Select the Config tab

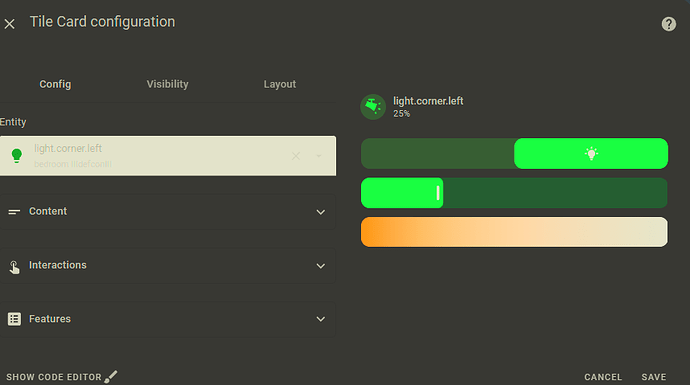55,84
